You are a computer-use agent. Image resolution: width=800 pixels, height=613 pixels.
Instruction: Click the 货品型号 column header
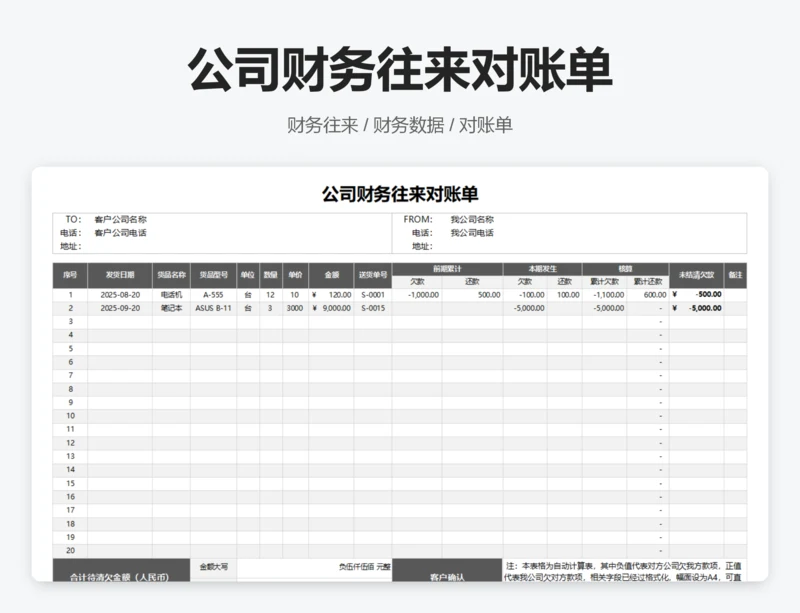213,275
